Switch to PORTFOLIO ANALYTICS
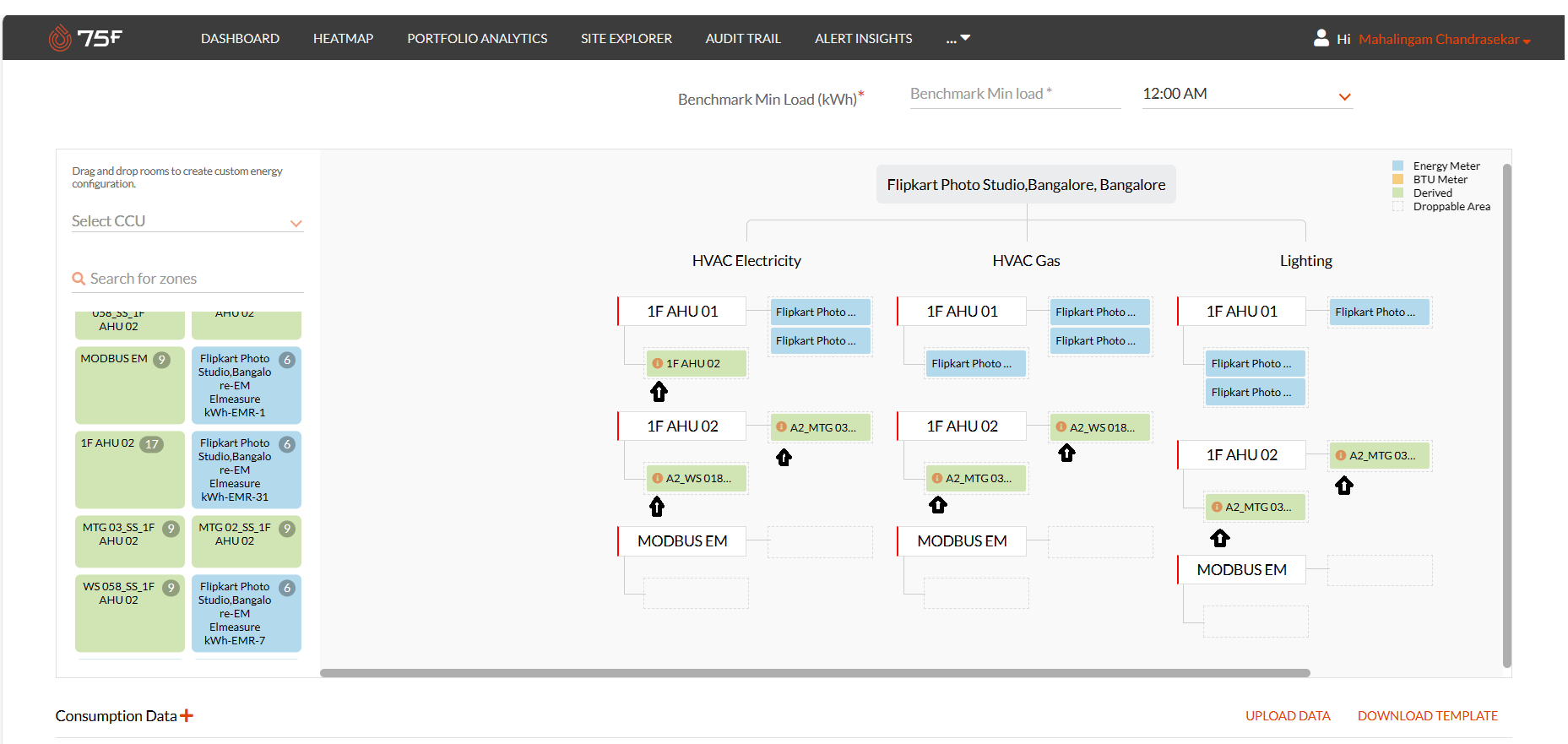 (x=477, y=38)
